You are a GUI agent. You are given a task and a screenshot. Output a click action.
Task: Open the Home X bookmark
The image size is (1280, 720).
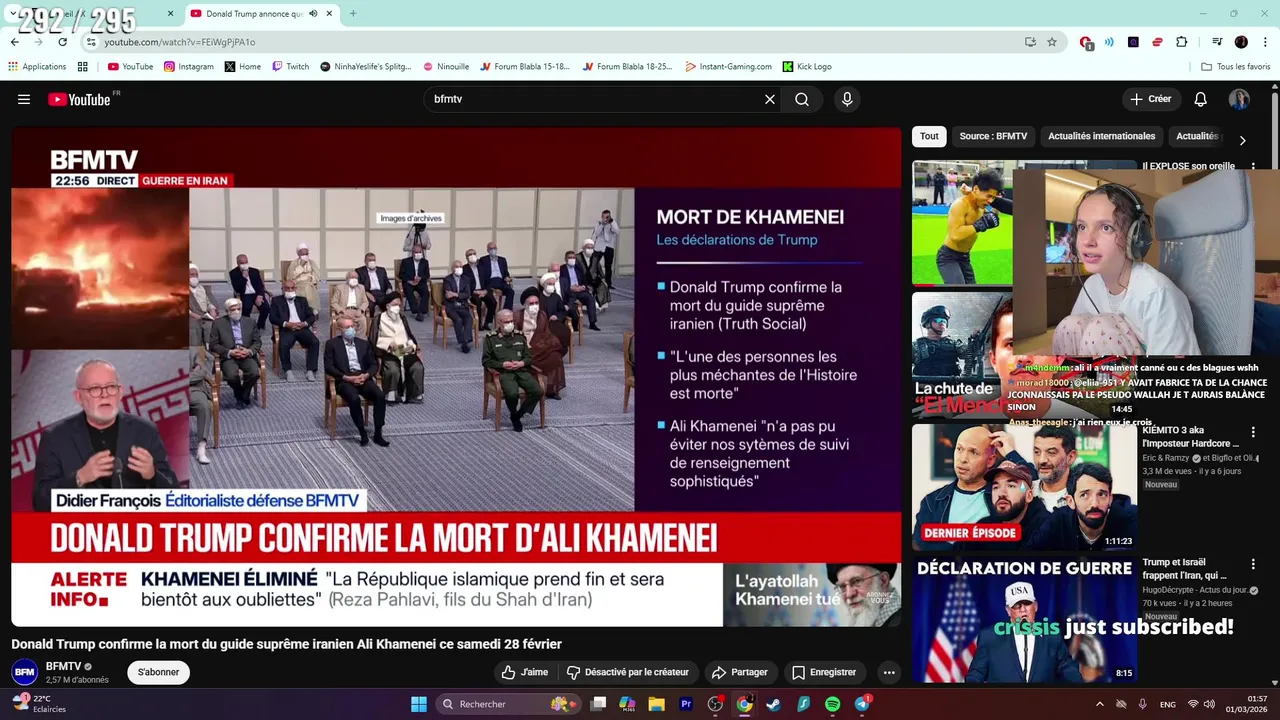point(243,67)
